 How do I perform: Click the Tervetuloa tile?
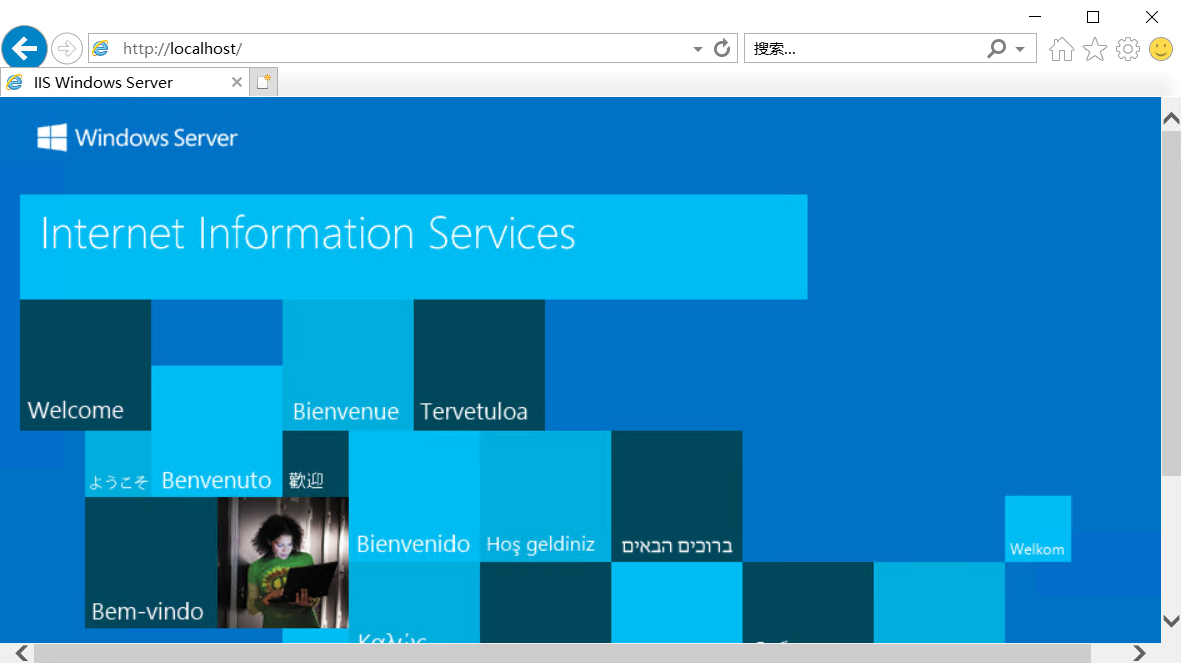[x=479, y=365]
